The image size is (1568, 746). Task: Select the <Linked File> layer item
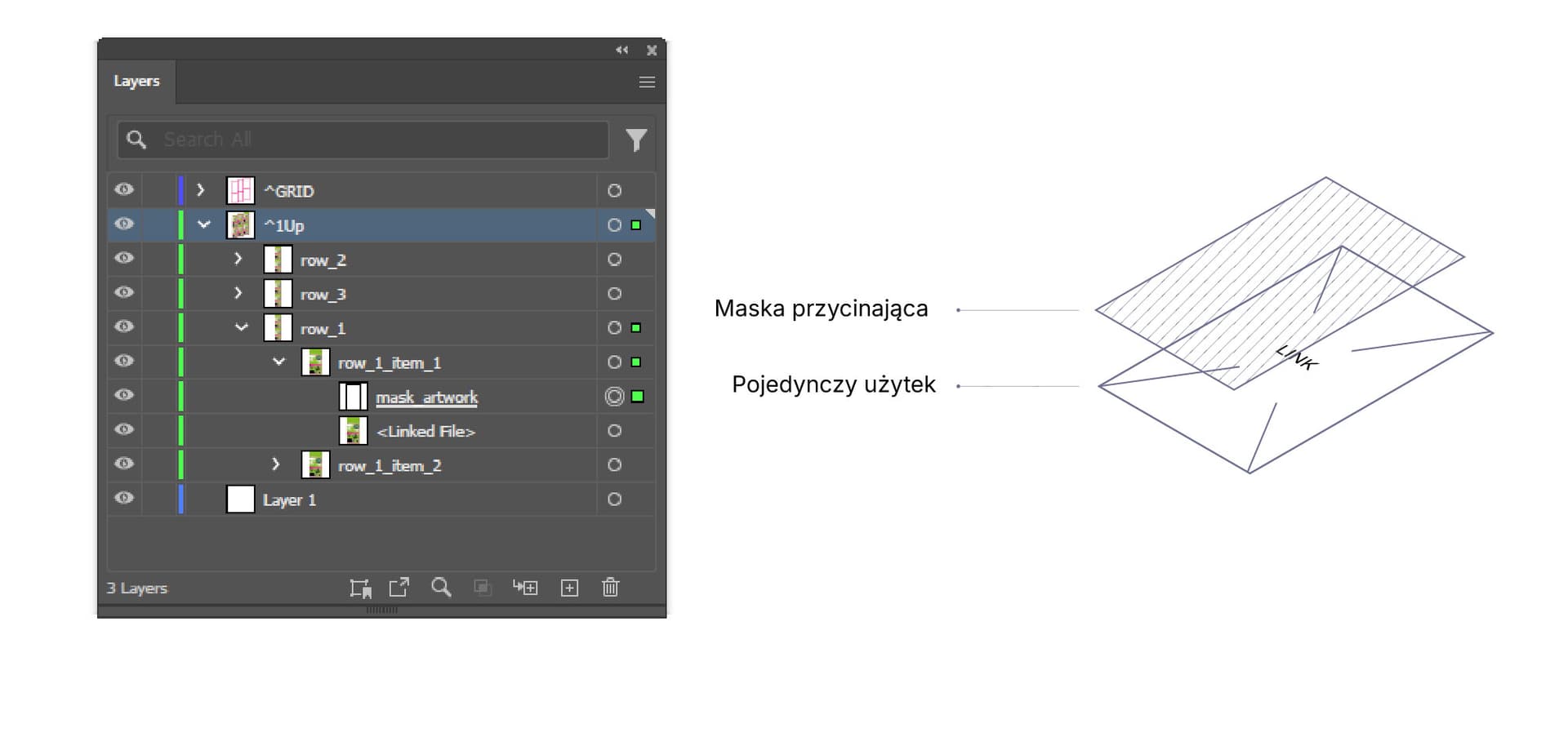(x=425, y=431)
